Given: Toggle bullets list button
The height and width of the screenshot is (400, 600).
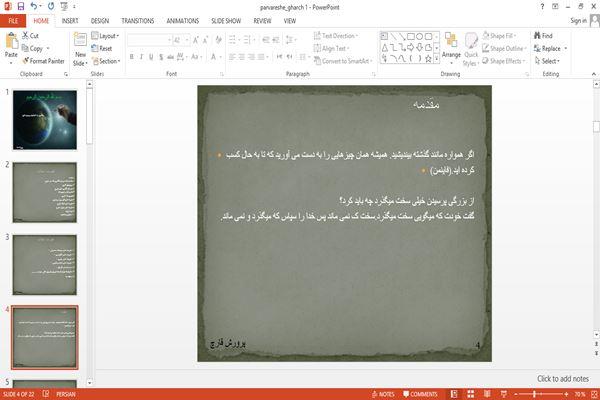Looking at the screenshot, I should point(232,40).
